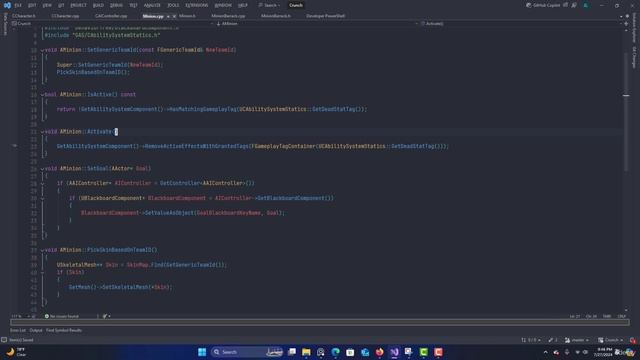
Task: Pin the Minion.cpp tab
Action: click(168, 16)
